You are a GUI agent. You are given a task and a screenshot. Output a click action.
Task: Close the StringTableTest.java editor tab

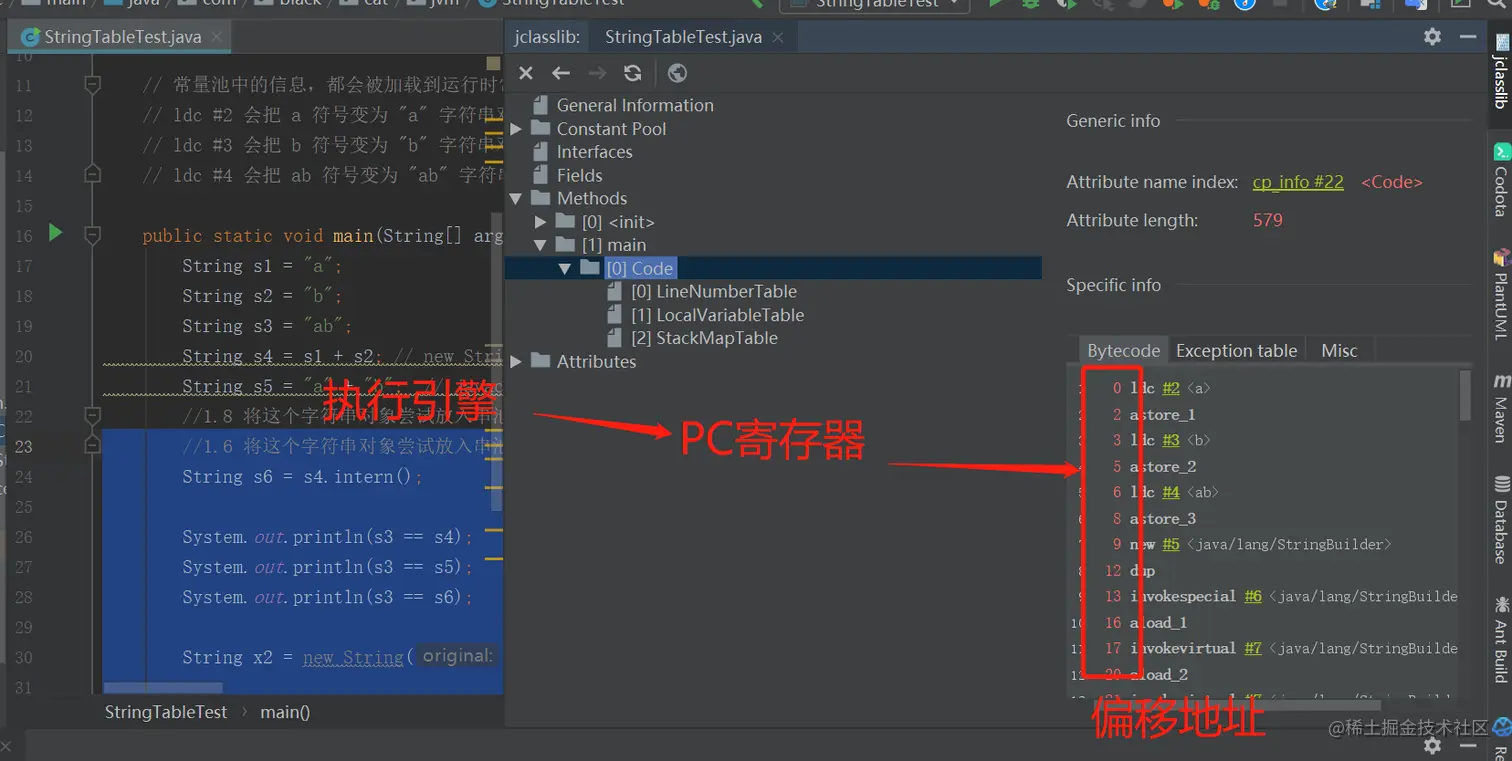[x=215, y=37]
